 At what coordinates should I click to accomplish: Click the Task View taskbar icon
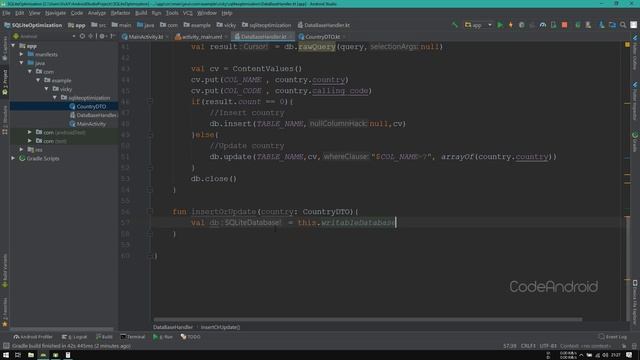pyautogui.click(x=18, y=355)
